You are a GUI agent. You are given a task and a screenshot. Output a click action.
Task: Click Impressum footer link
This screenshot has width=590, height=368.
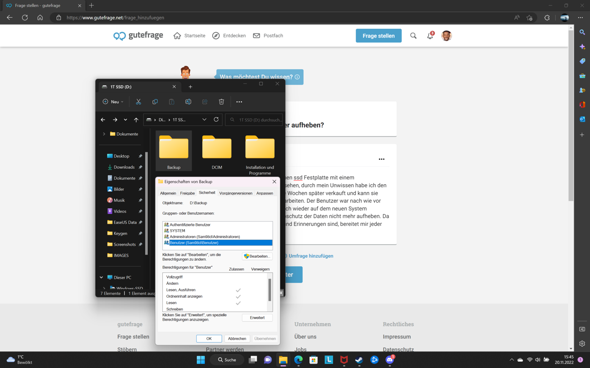point(397,337)
